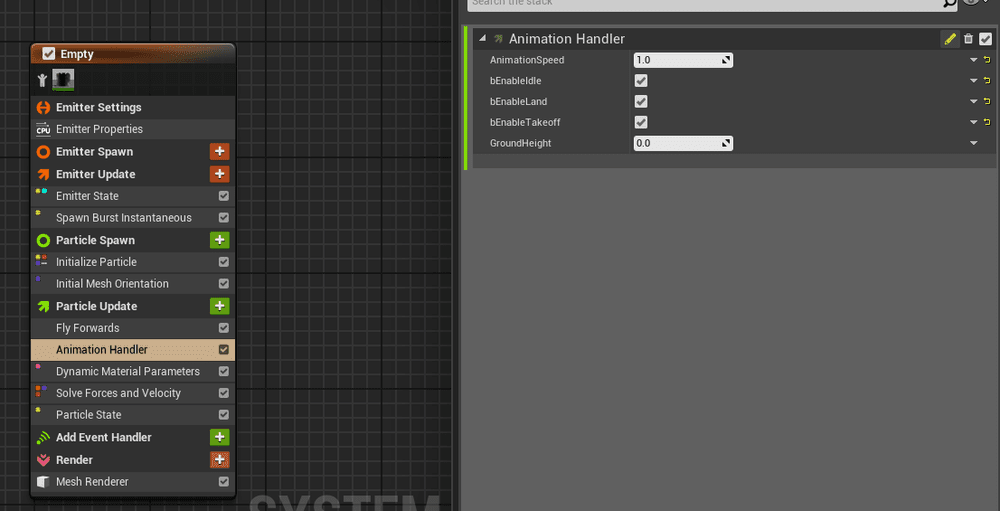Uncheck bEnableIdle property checkbox
Viewport: 1000px width, 511px height.
point(641,81)
